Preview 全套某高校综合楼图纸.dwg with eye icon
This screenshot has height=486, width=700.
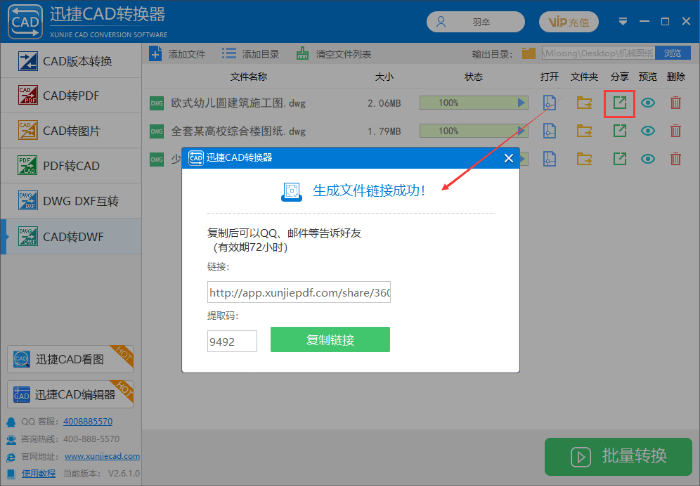[648, 131]
